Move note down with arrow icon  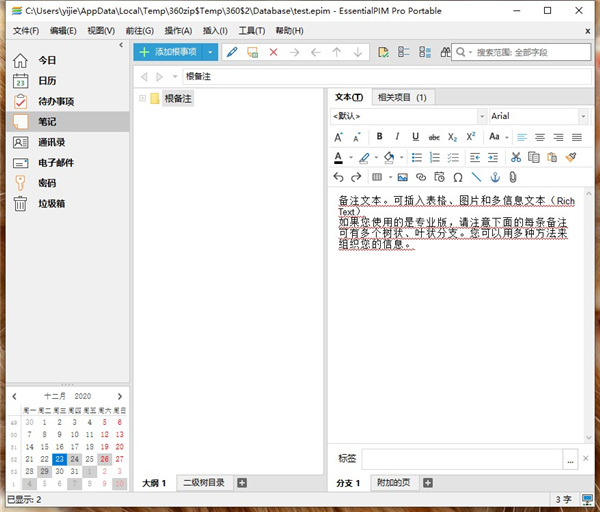coord(358,52)
